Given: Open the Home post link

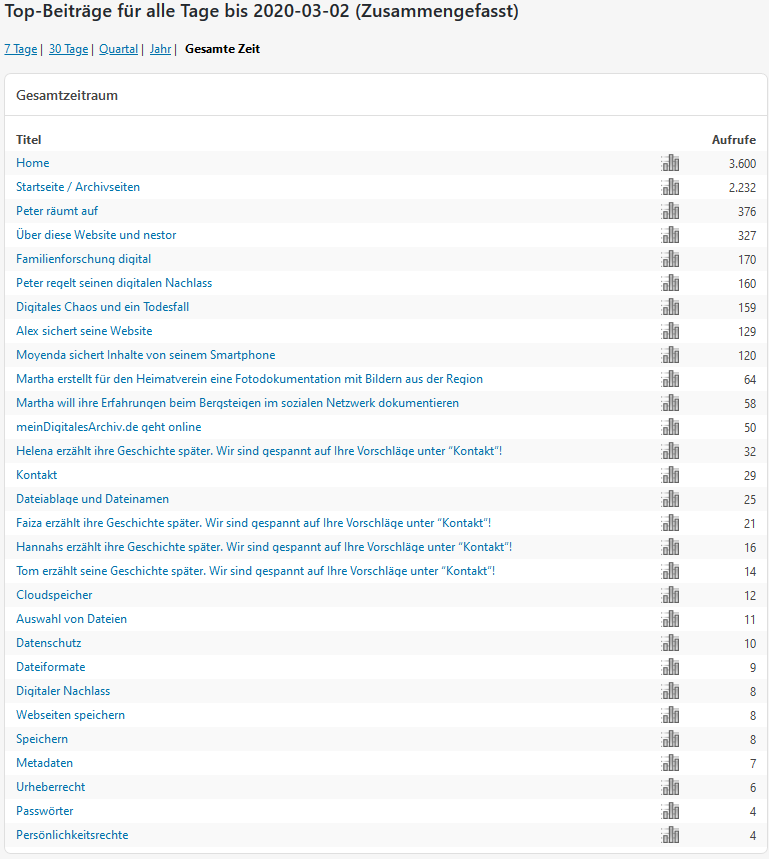Looking at the screenshot, I should (33, 163).
